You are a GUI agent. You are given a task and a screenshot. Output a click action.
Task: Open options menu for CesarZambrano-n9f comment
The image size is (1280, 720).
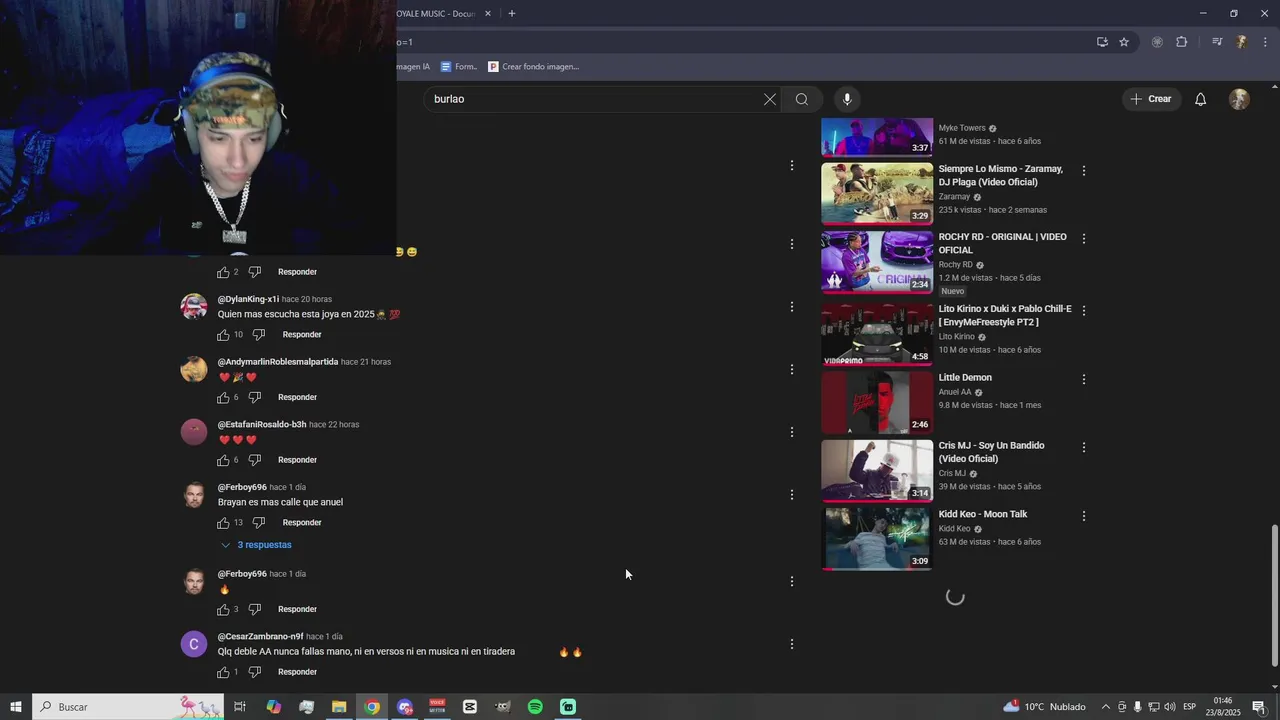(x=792, y=645)
